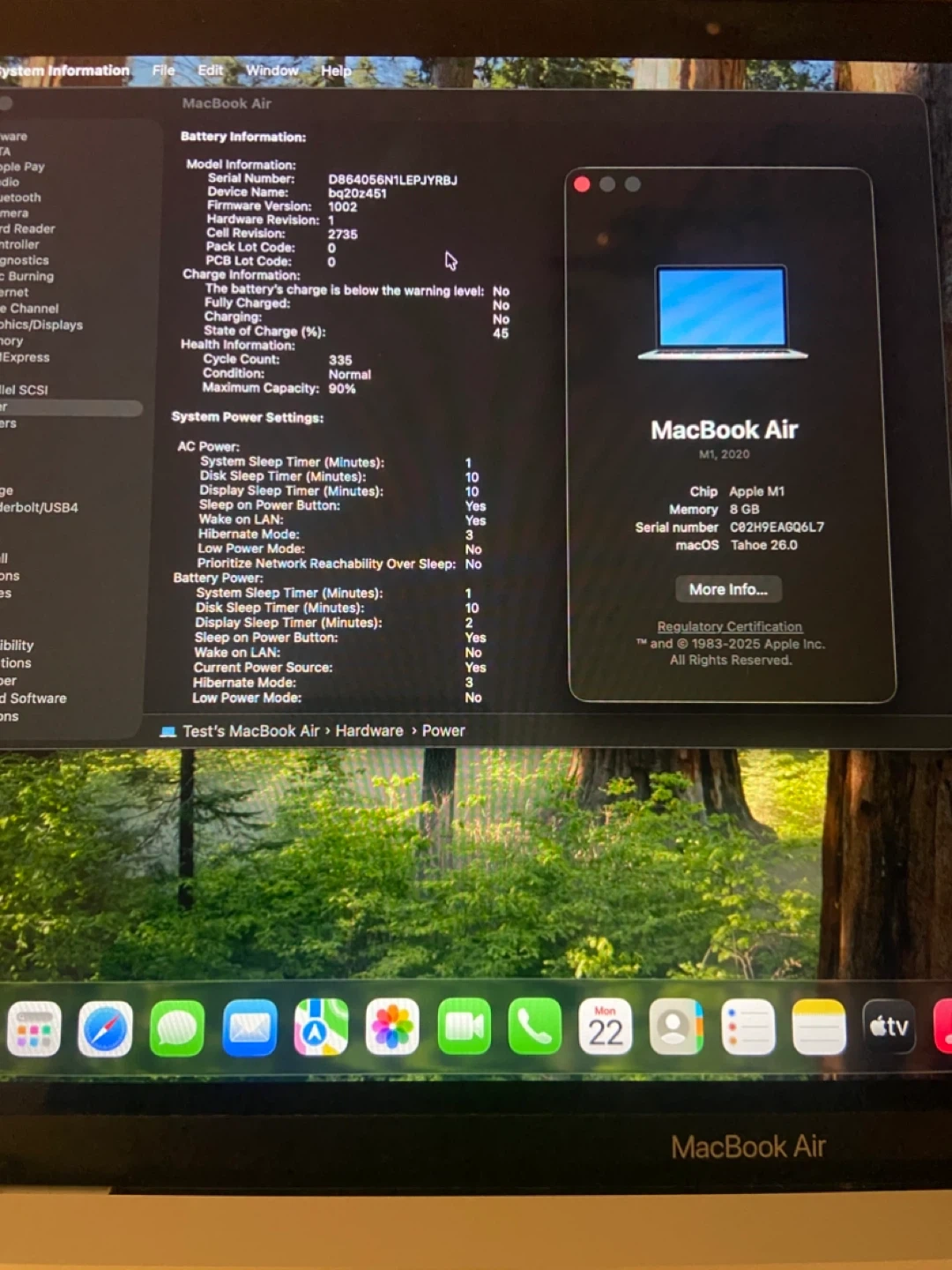Select Apple Pay in the sidebar
This screenshot has height=1270, width=952.
point(22,167)
